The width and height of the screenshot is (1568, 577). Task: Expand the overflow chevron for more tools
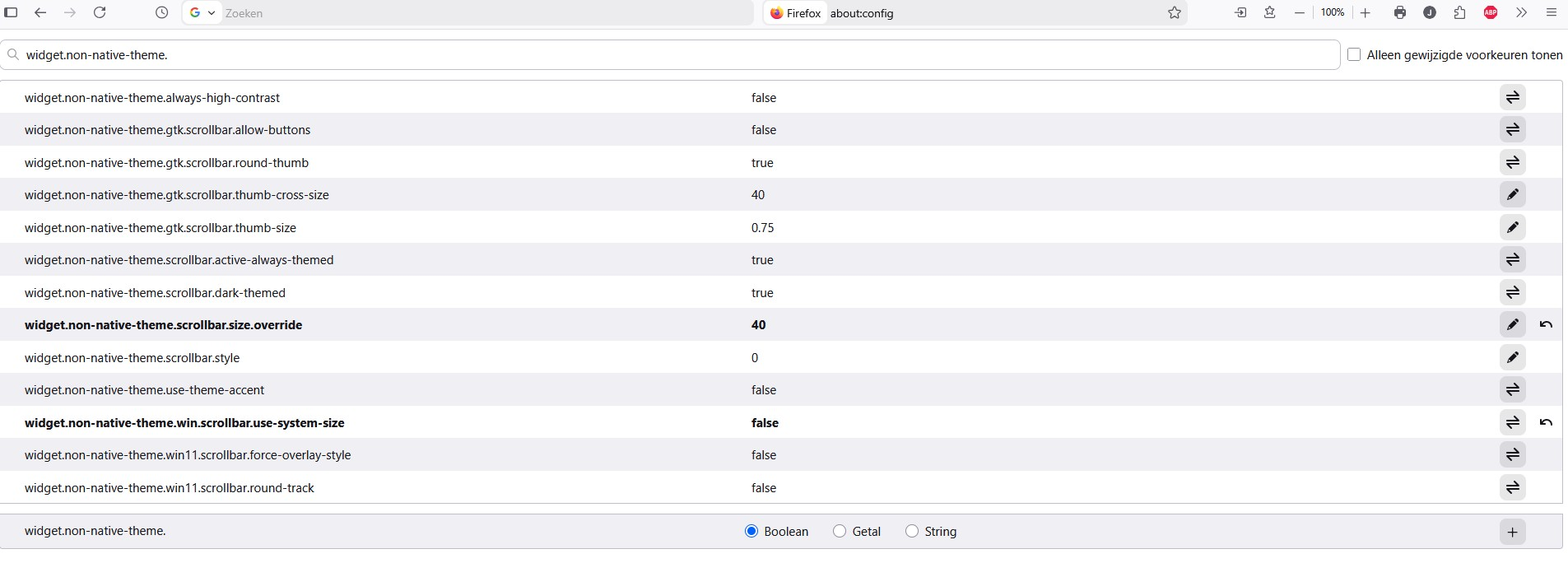pyautogui.click(x=1521, y=12)
